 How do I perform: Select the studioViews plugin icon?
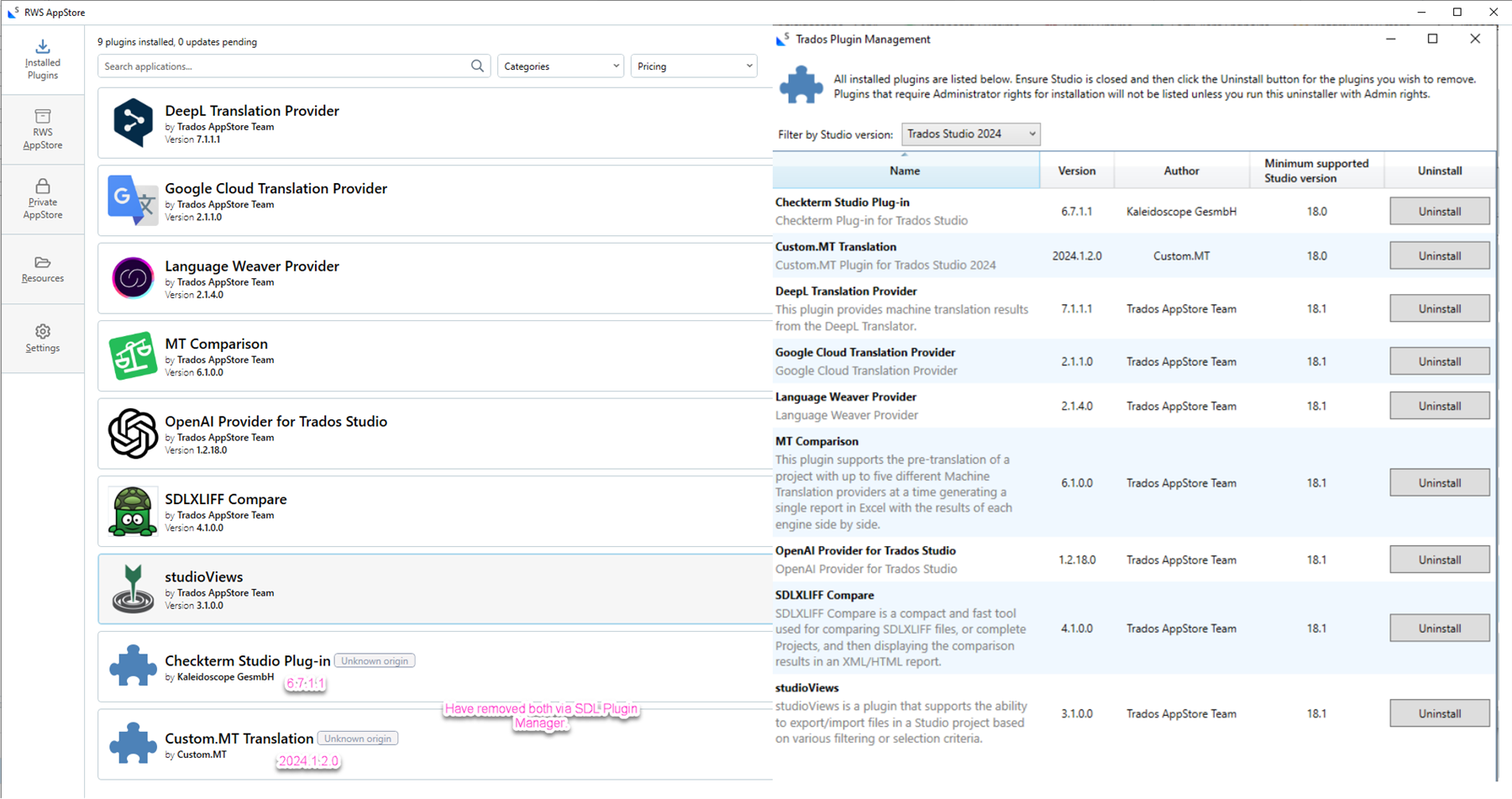133,589
